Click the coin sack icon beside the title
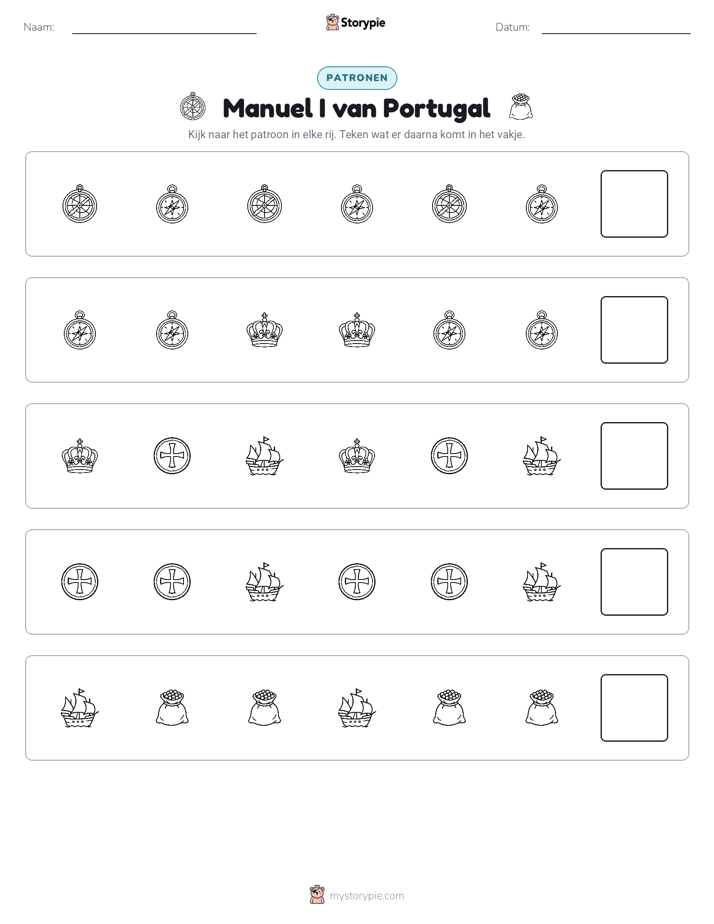Image resolution: width=714 pixels, height=924 pixels. pos(521,107)
